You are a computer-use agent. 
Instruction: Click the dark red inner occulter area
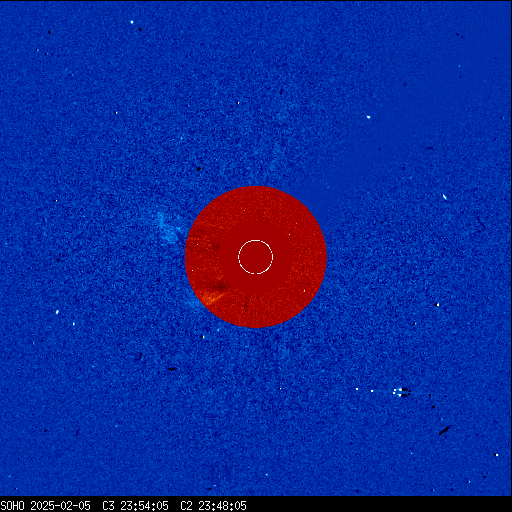point(256,257)
